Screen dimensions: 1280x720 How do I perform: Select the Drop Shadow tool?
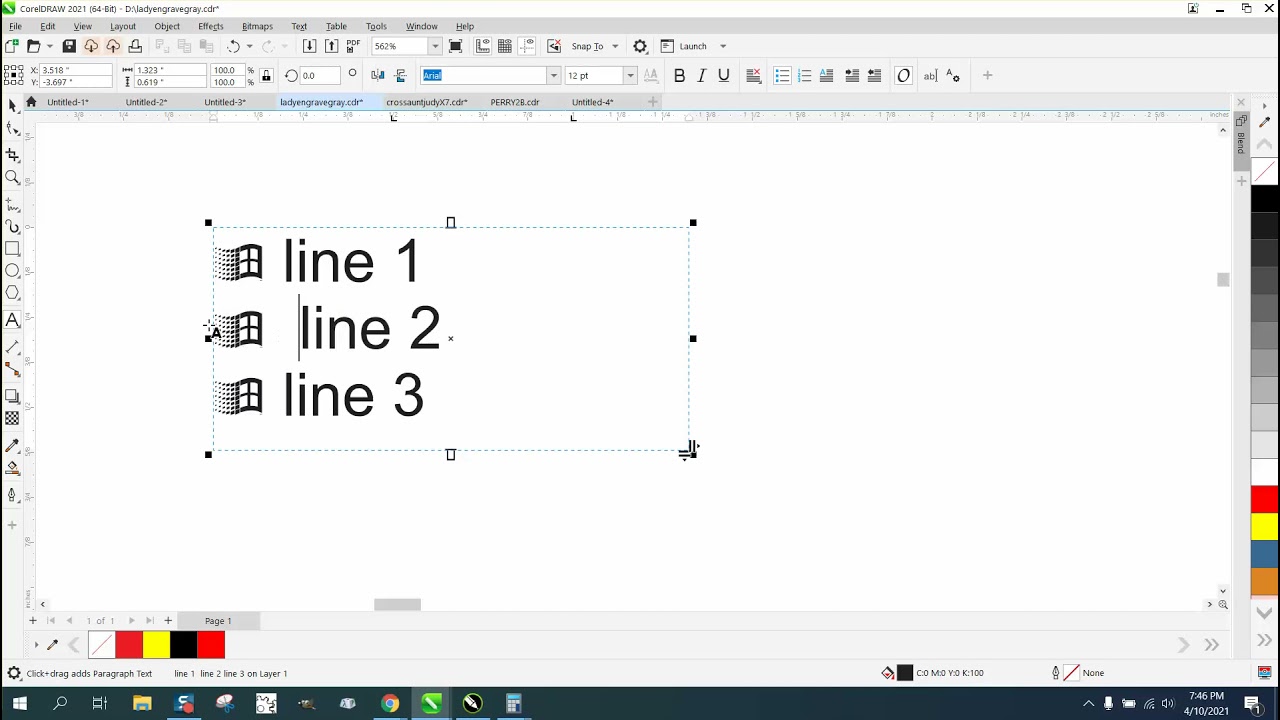tap(12, 396)
